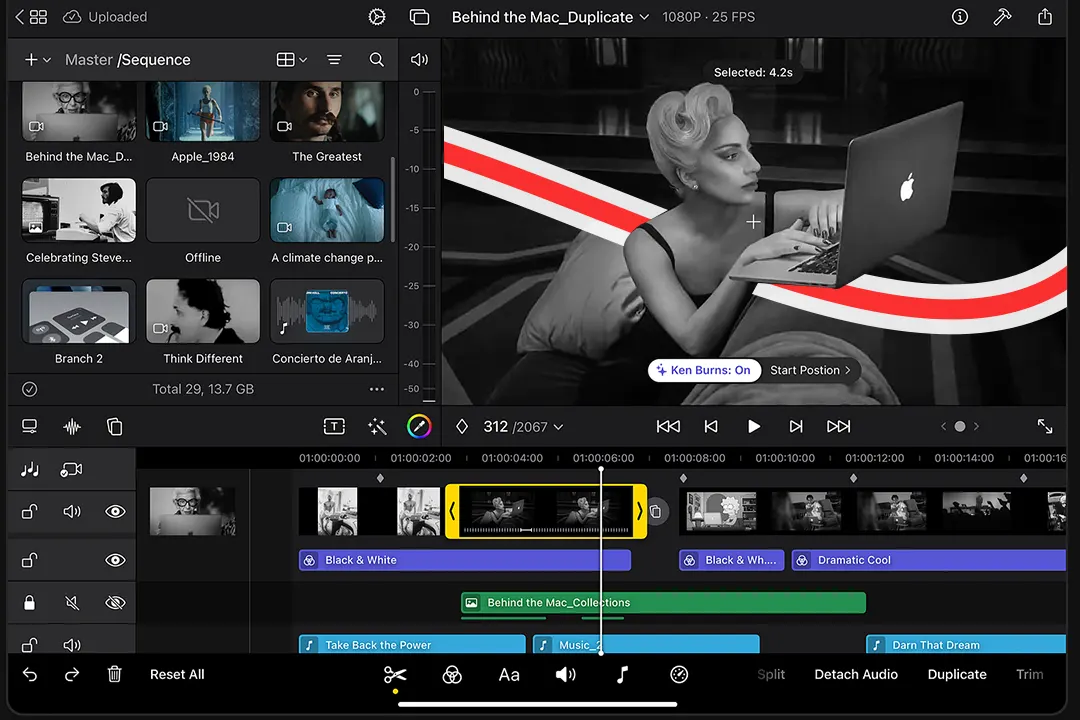Select Behind the Mac_Collections green clip
1080x720 pixels.
pyautogui.click(x=663, y=603)
